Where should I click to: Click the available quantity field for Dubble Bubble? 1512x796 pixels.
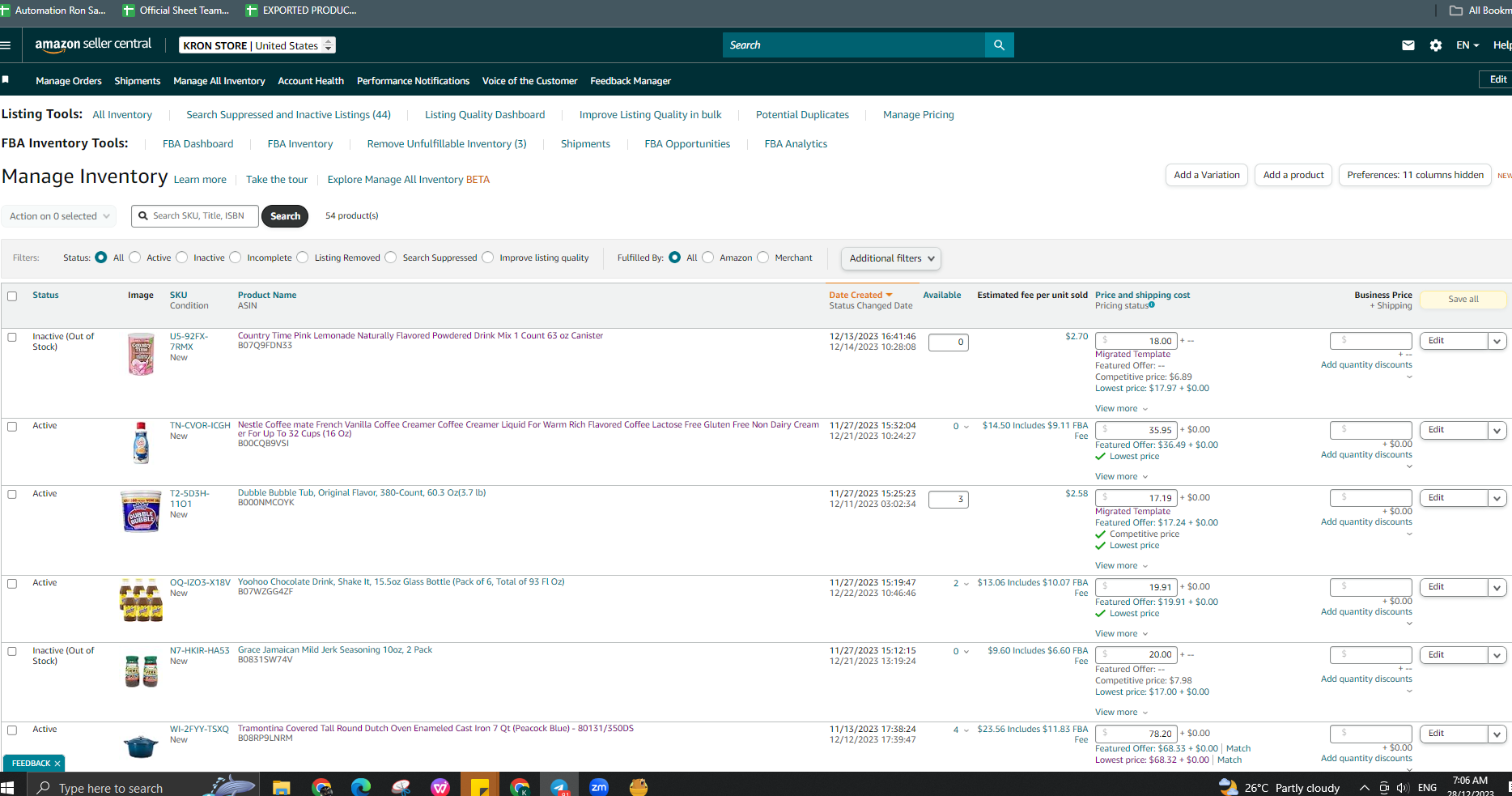coord(949,500)
